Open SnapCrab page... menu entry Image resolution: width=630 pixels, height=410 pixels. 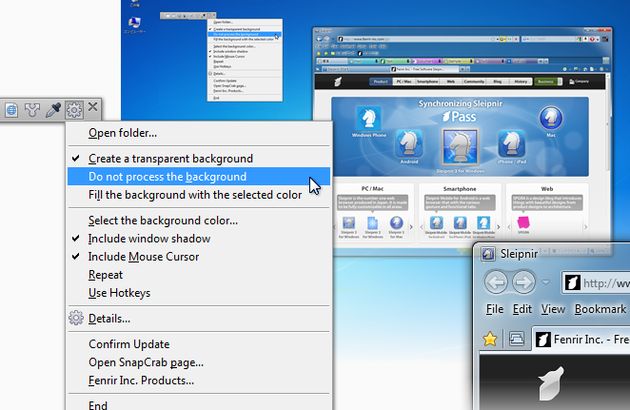point(199,362)
